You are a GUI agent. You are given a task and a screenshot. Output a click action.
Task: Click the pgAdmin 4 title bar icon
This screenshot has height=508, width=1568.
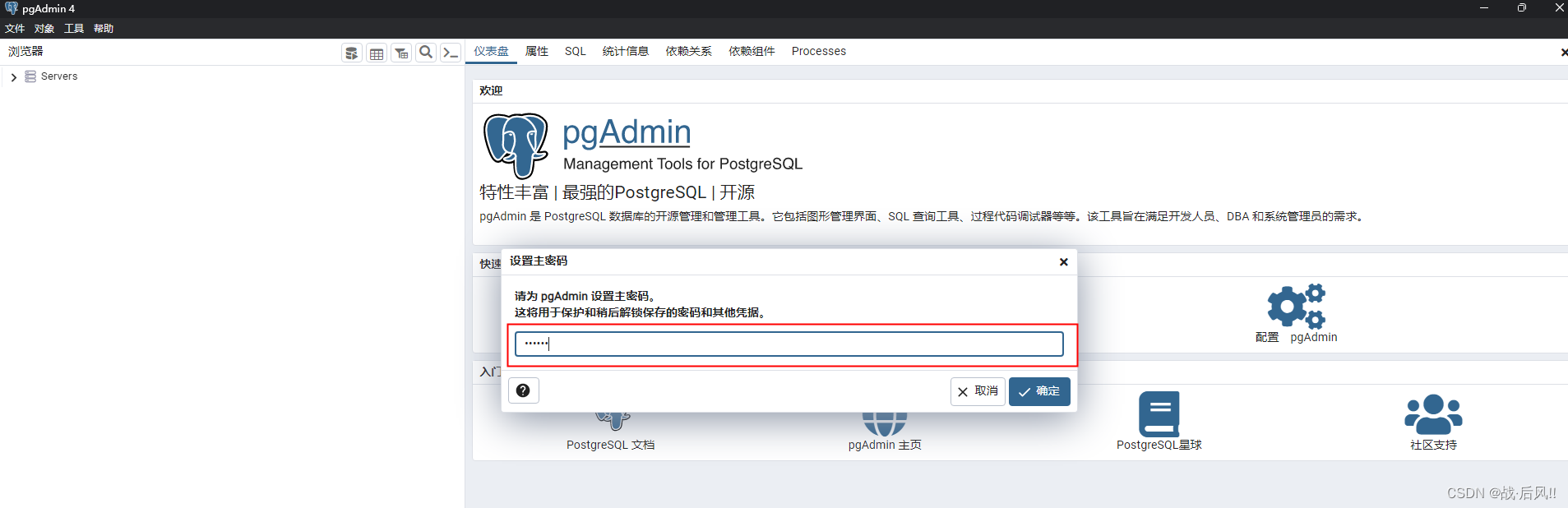click(x=11, y=8)
